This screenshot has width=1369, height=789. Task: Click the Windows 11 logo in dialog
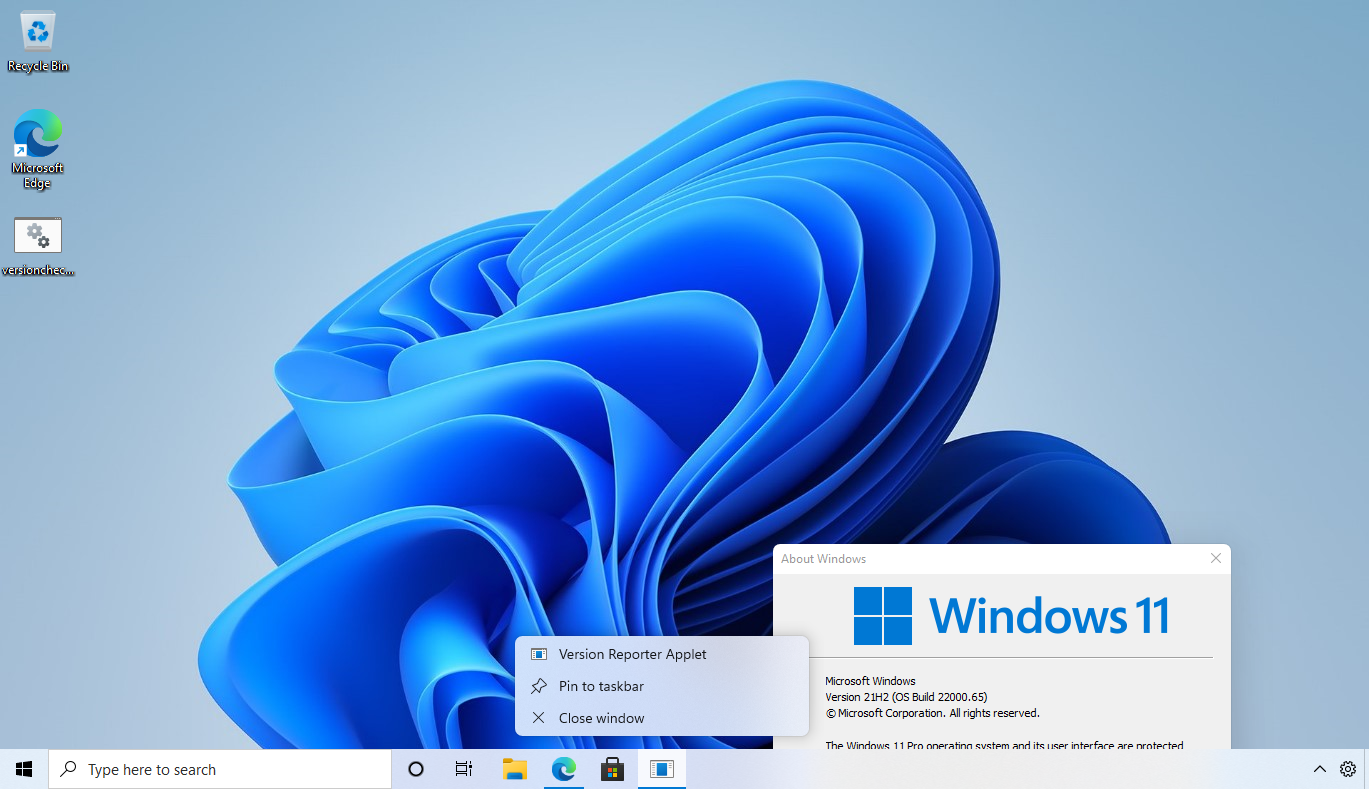tap(1011, 615)
